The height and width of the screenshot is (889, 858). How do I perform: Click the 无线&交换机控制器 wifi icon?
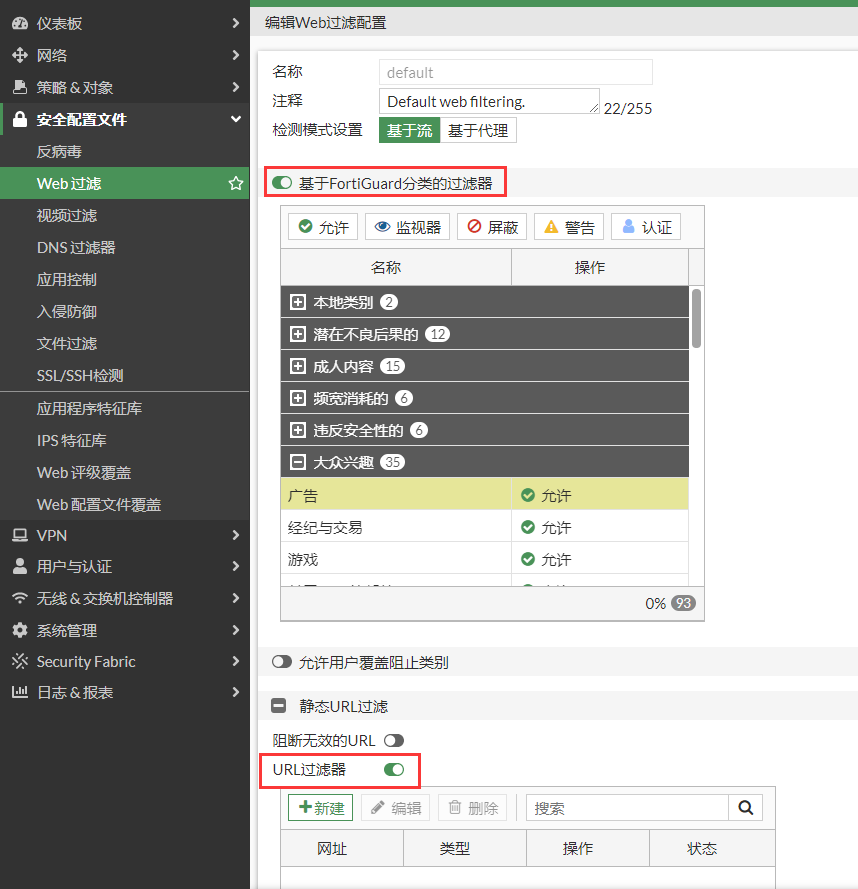[x=20, y=598]
